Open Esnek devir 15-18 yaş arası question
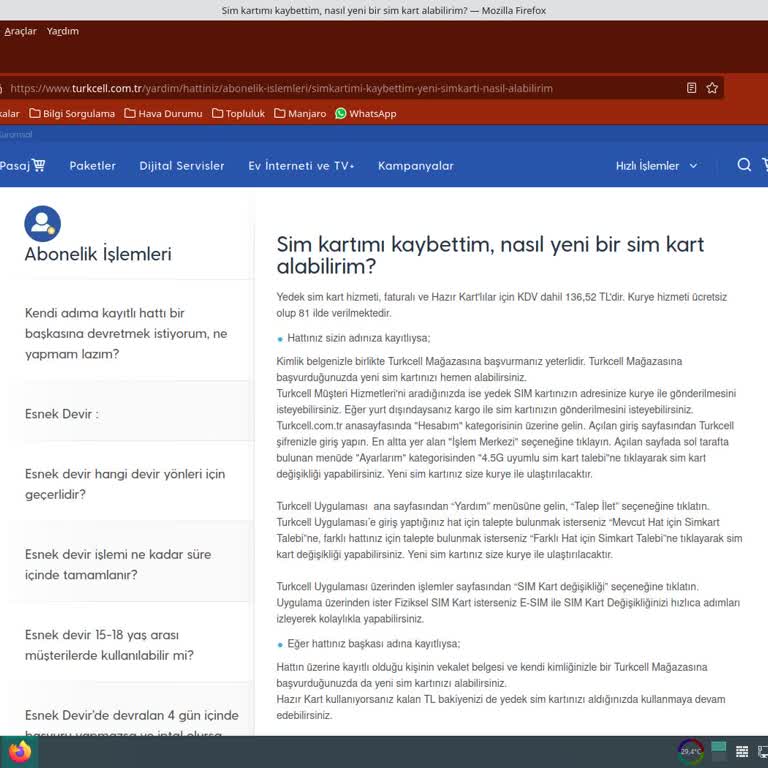 coord(109,645)
